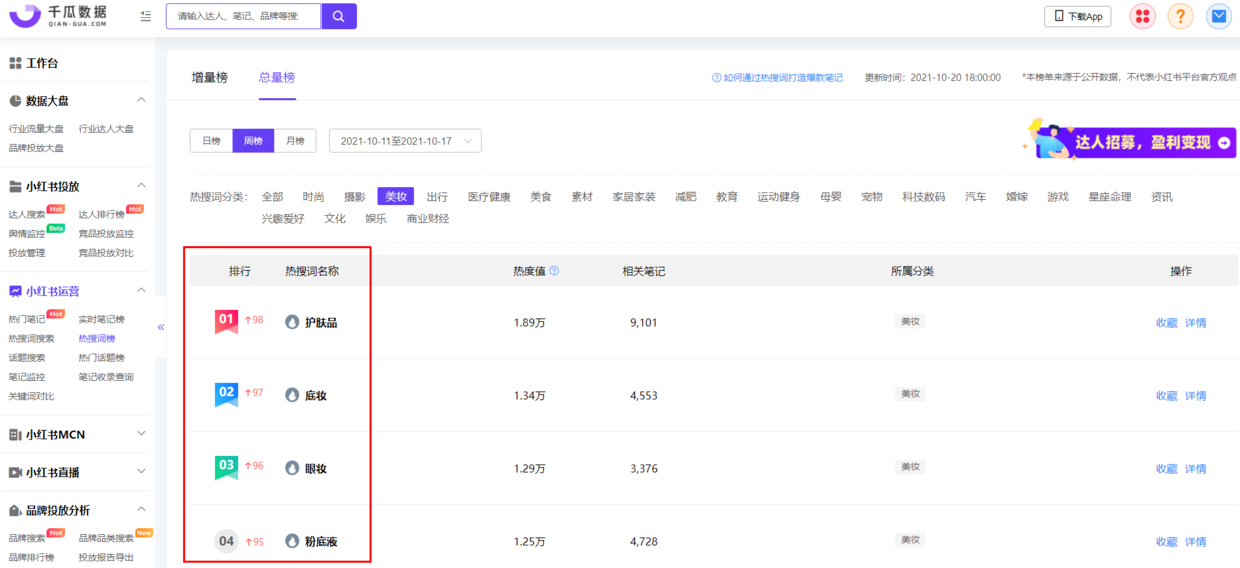Toggle the sidebar menu collapse icon
The width and height of the screenshot is (1240, 568).
146,16
